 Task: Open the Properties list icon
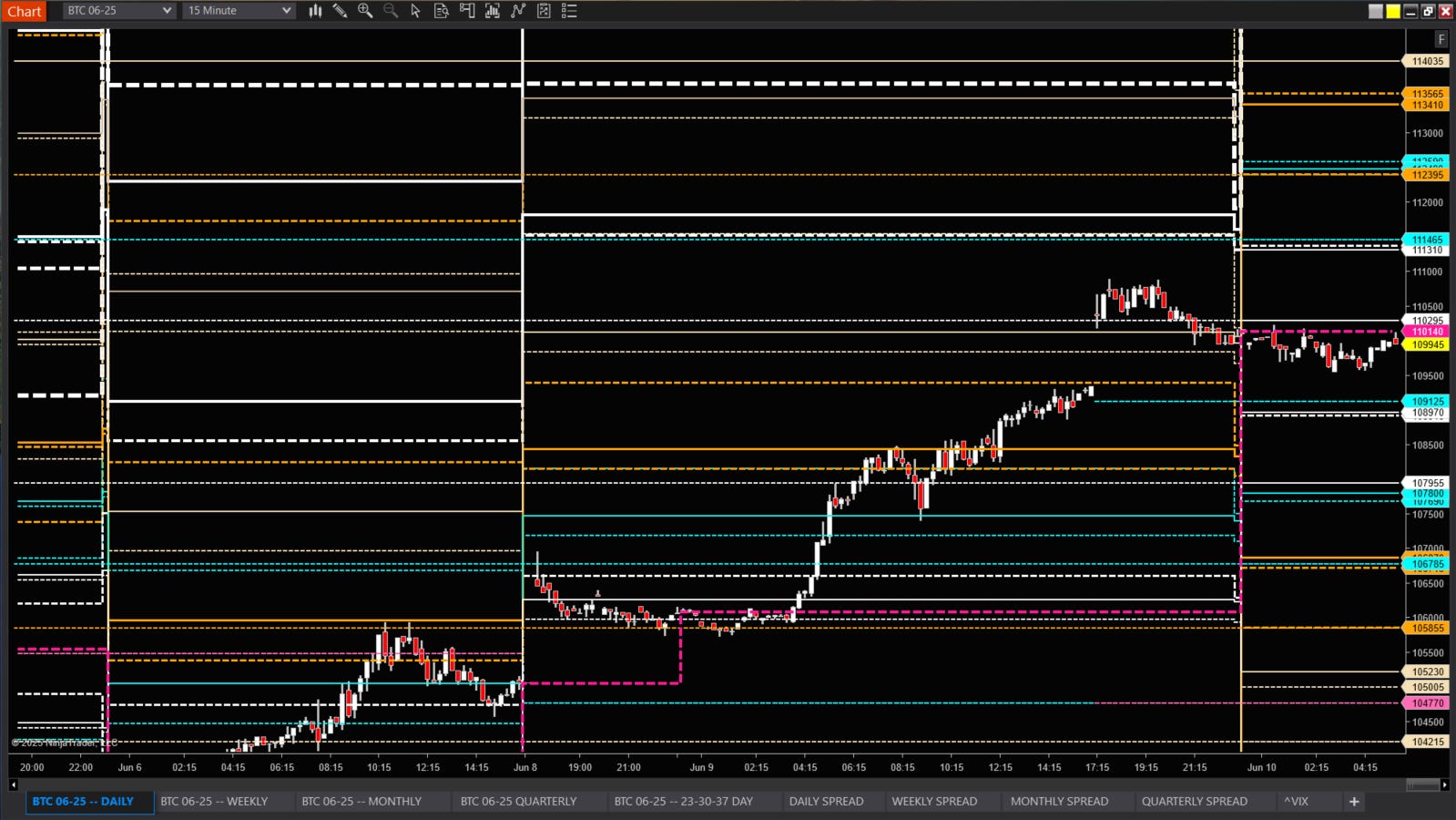coord(569,11)
